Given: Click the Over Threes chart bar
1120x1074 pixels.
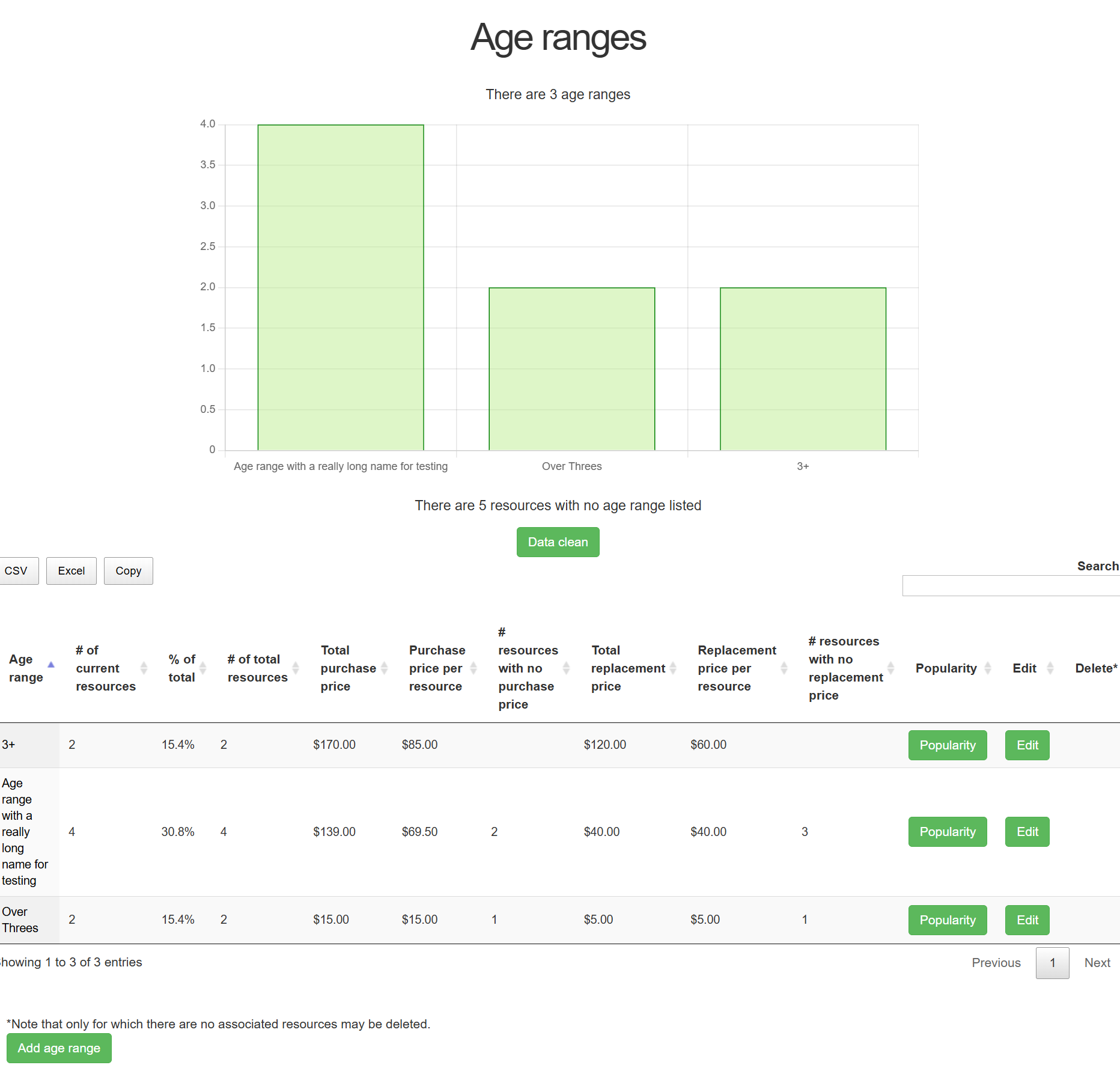Looking at the screenshot, I should pyautogui.click(x=571, y=369).
